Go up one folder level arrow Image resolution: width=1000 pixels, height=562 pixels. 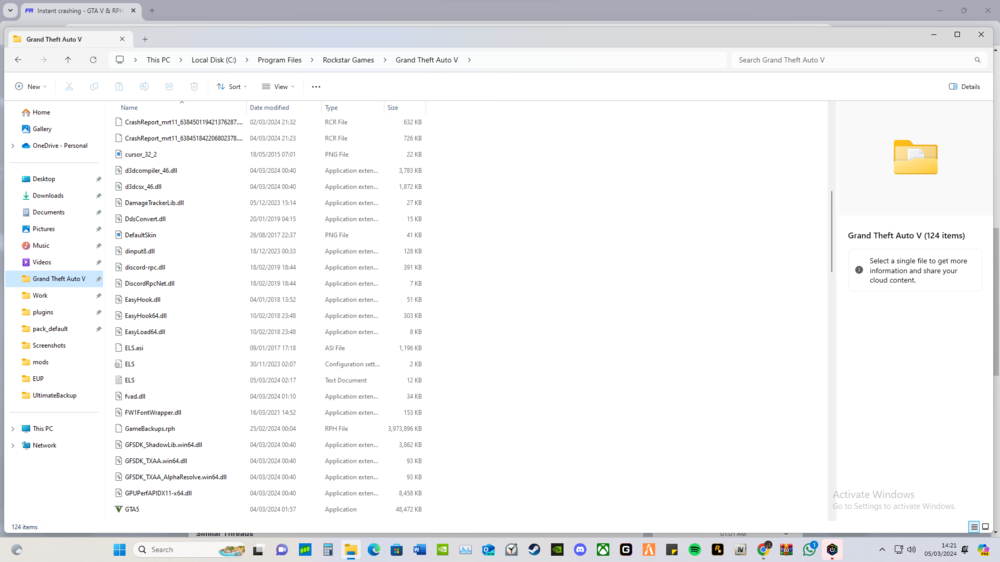pos(68,60)
